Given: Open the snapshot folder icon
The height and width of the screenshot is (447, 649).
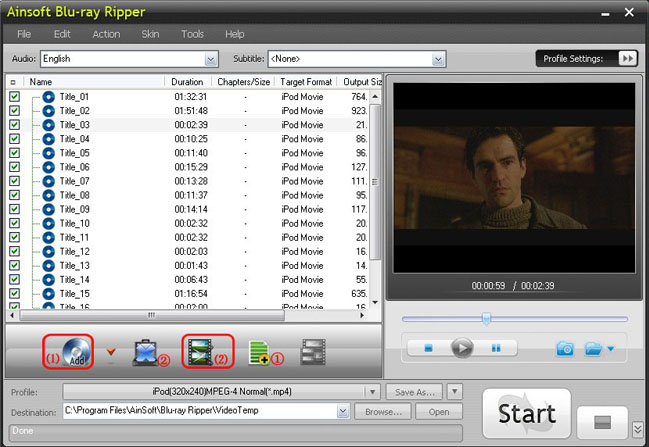Looking at the screenshot, I should 593,348.
